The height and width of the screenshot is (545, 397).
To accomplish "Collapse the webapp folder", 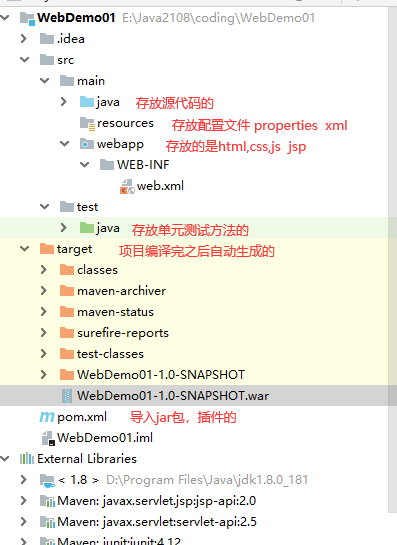I will click(x=65, y=143).
